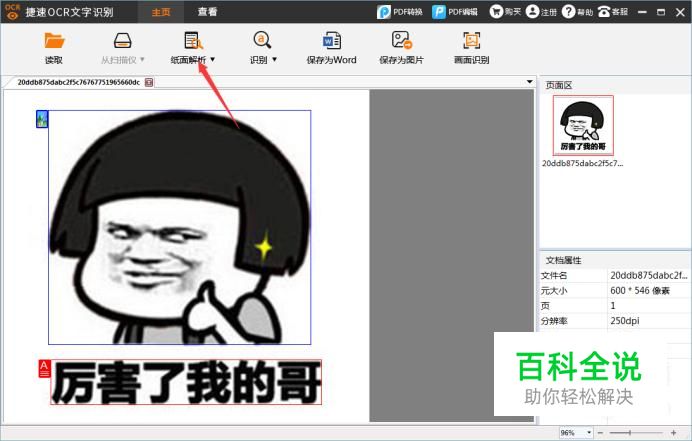This screenshot has width=692, height=441.
Task: Click the red text region marker icon
Action: (x=45, y=369)
